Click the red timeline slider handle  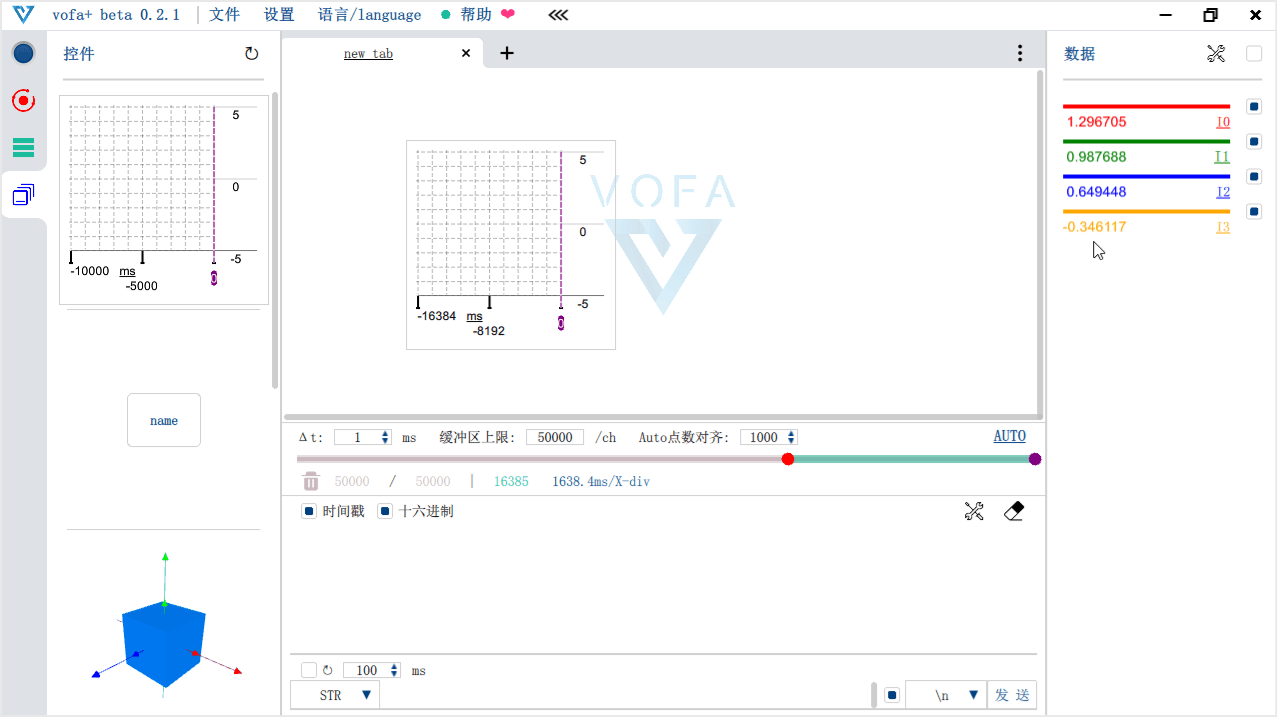pyautogui.click(x=788, y=459)
